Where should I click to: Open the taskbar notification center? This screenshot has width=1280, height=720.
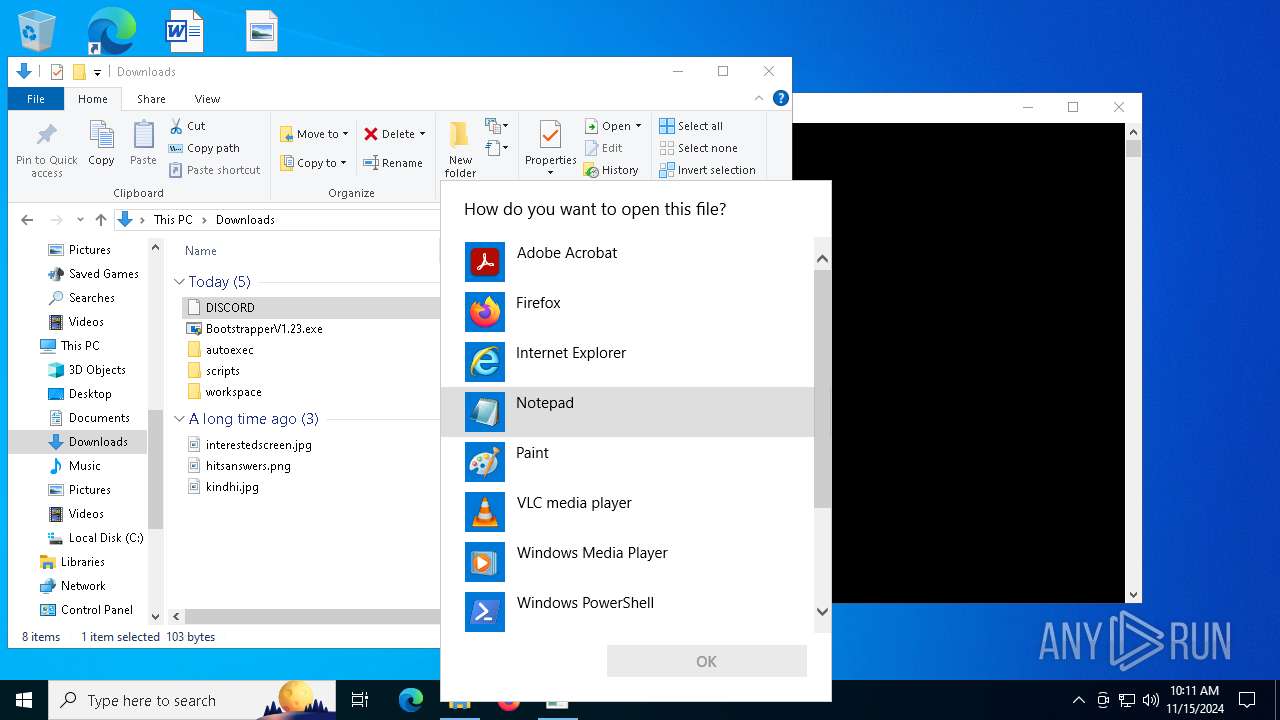tap(1247, 700)
